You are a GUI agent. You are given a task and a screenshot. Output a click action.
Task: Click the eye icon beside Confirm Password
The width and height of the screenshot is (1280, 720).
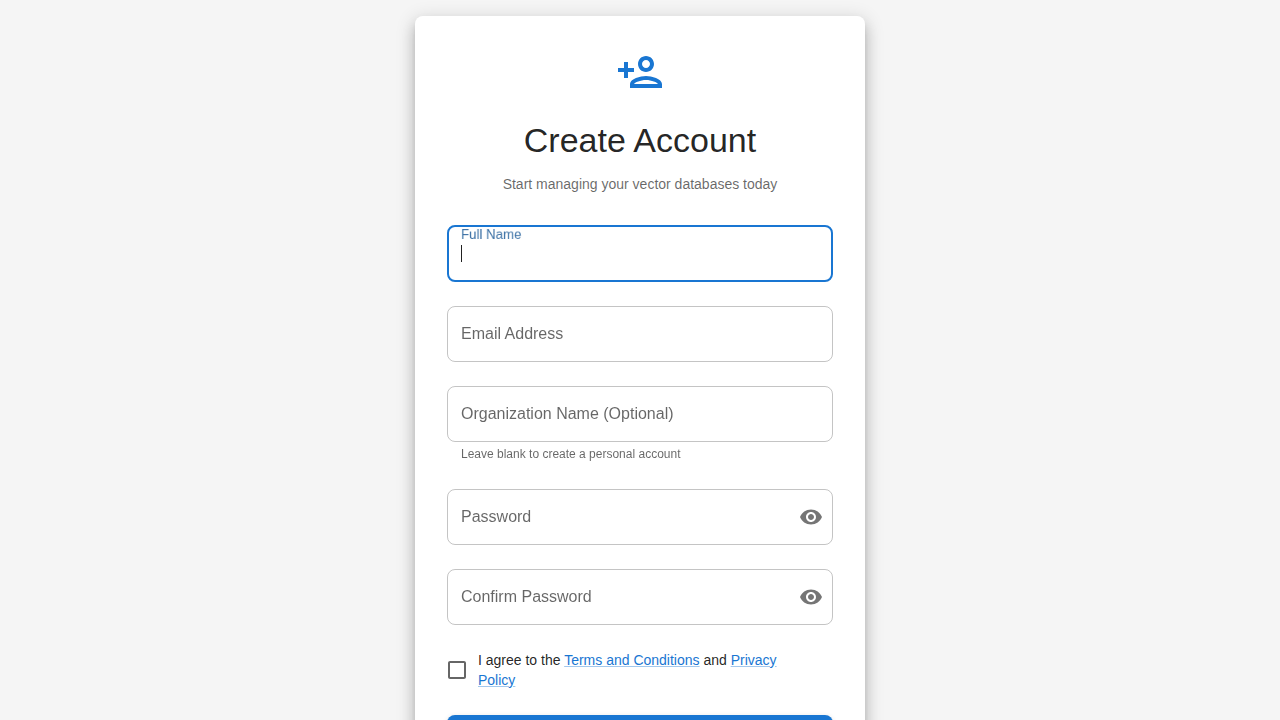click(x=811, y=597)
